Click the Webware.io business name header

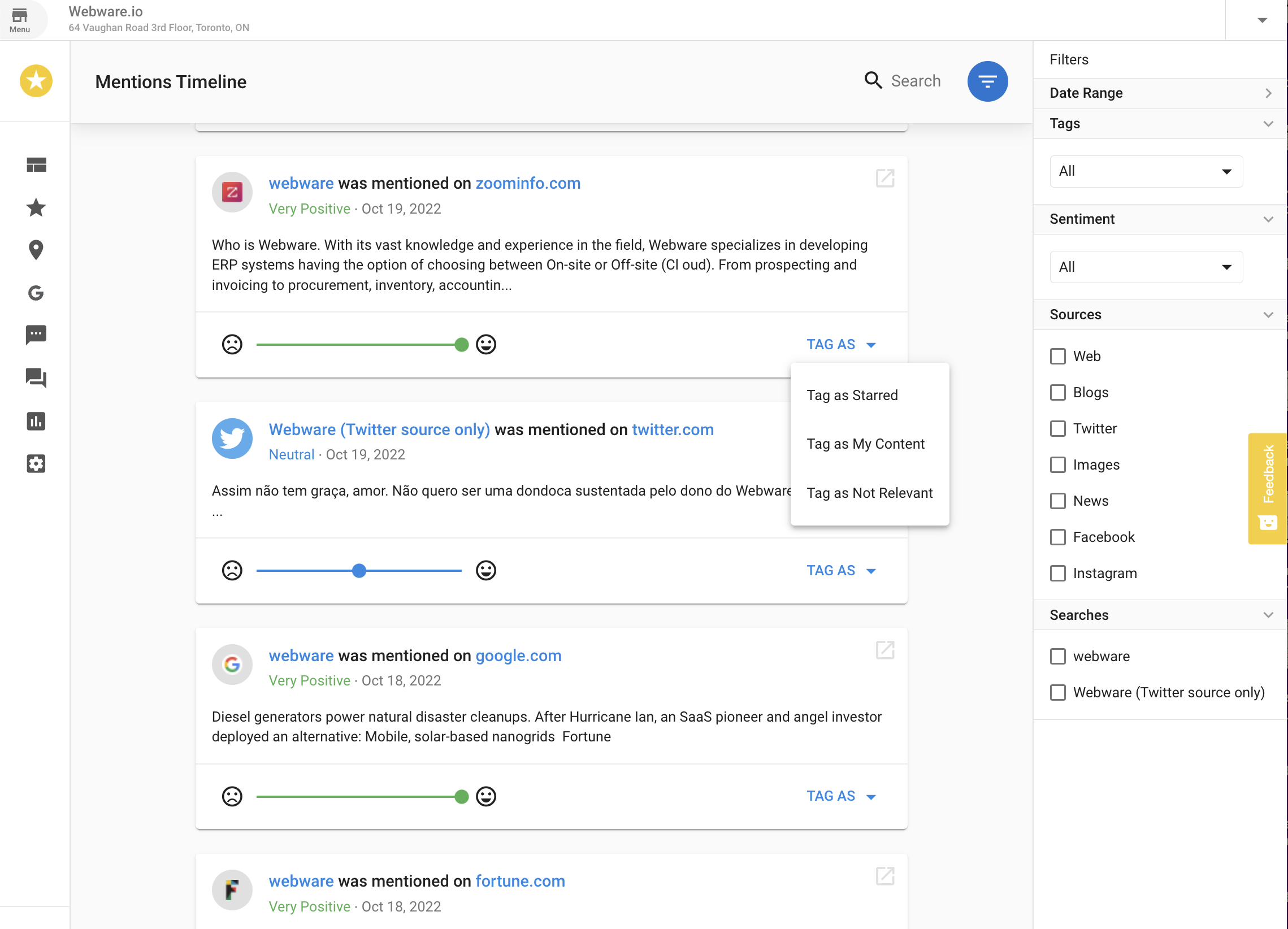pos(106,11)
